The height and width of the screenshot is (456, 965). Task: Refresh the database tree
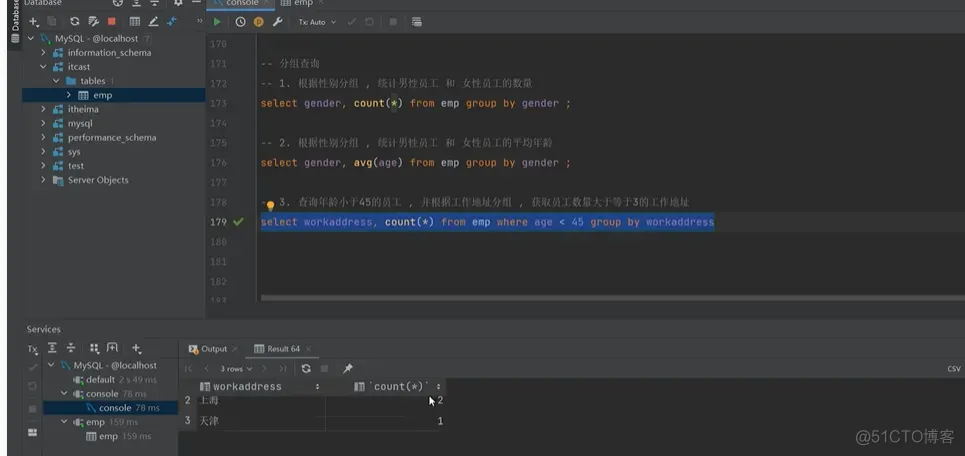click(74, 22)
